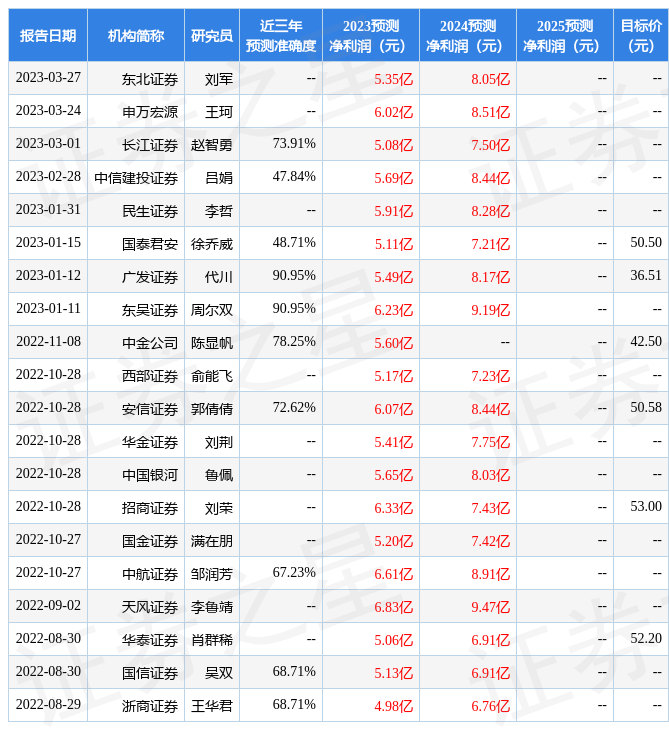The height and width of the screenshot is (730, 669).
Task: Click the target price 36.51
Action: (x=646, y=276)
